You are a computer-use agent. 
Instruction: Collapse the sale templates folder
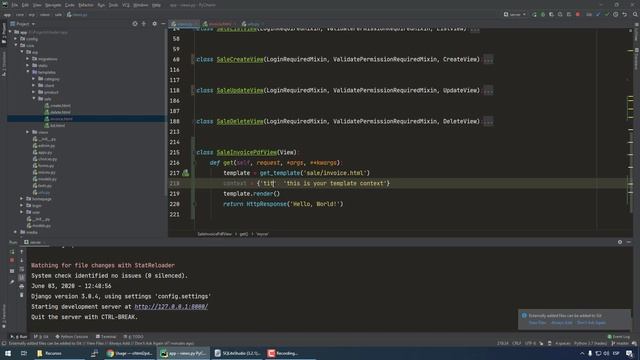tap(33, 99)
